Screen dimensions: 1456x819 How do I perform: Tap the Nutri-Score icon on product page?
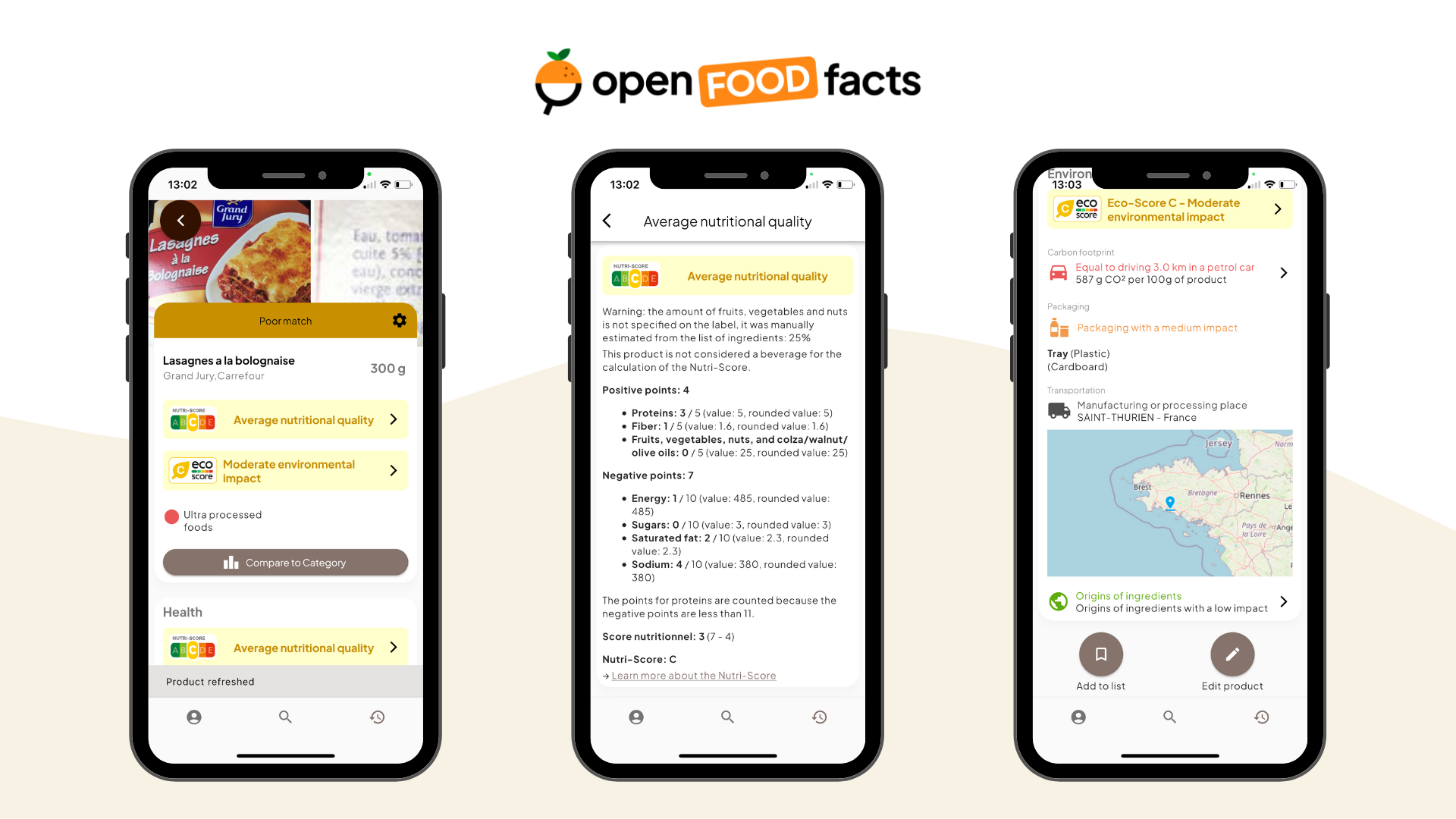pyautogui.click(x=193, y=419)
